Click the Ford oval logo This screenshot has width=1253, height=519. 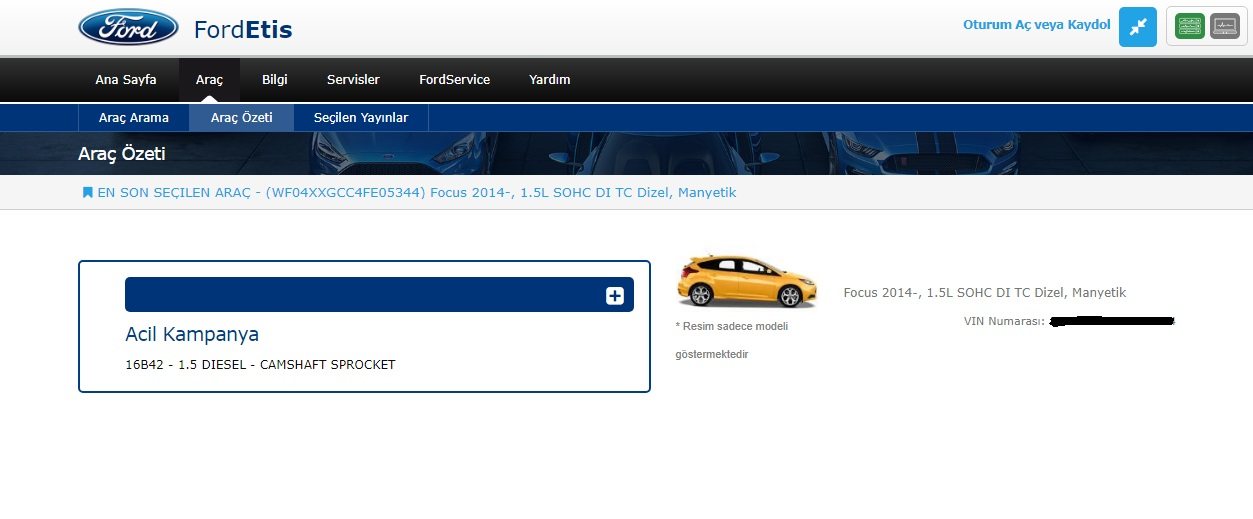(x=128, y=27)
